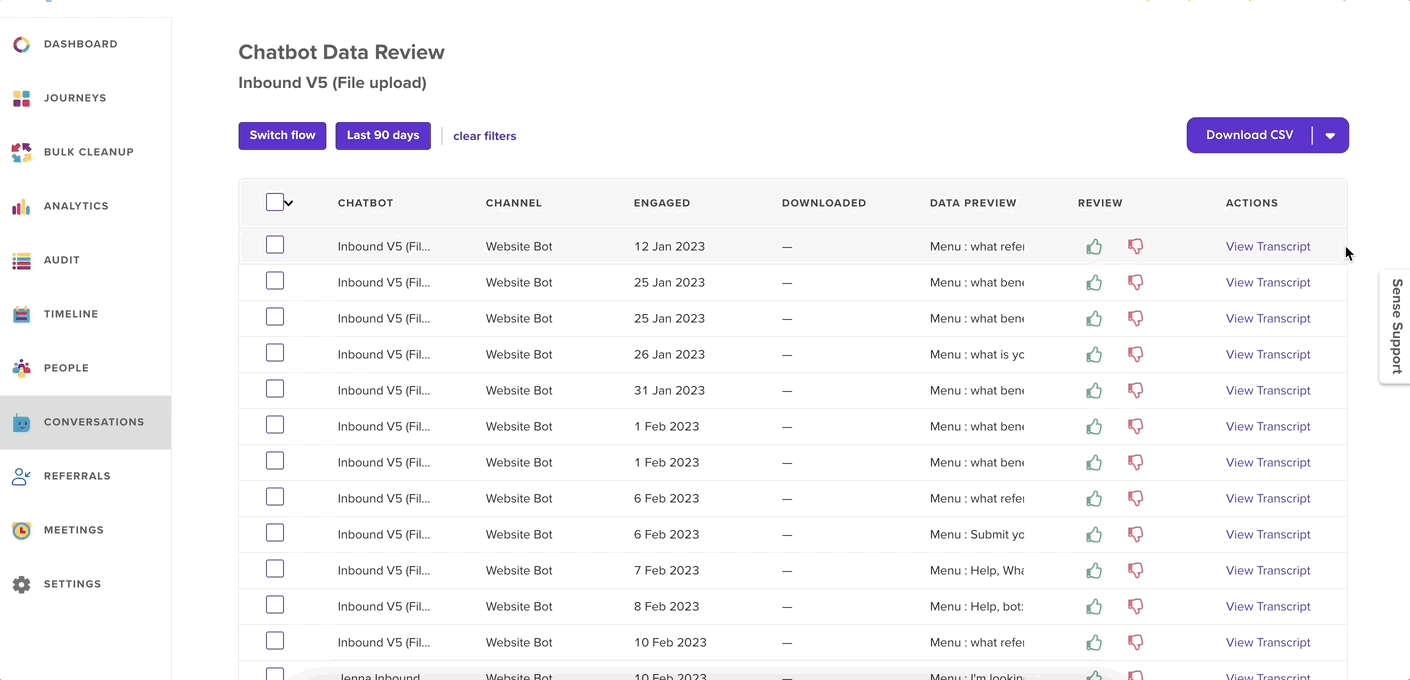Go to People in the sidebar
The width and height of the screenshot is (1410, 680).
point(66,368)
